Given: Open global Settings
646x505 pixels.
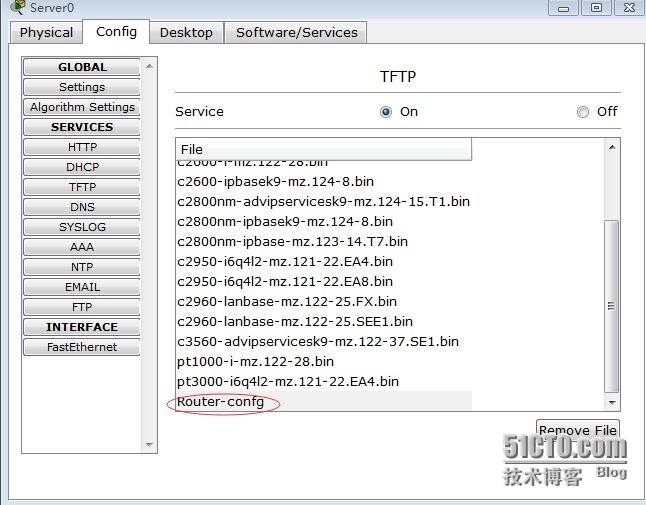Looking at the screenshot, I should 82,87.
